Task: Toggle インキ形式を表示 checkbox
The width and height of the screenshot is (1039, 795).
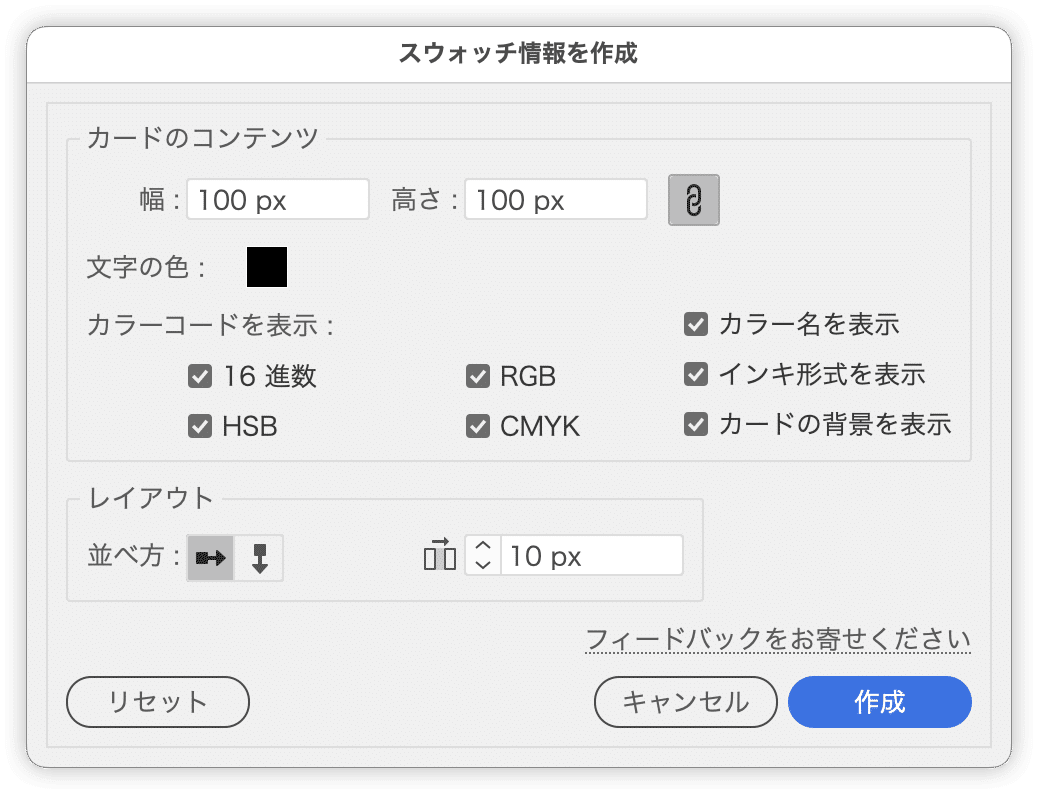Action: pos(696,374)
